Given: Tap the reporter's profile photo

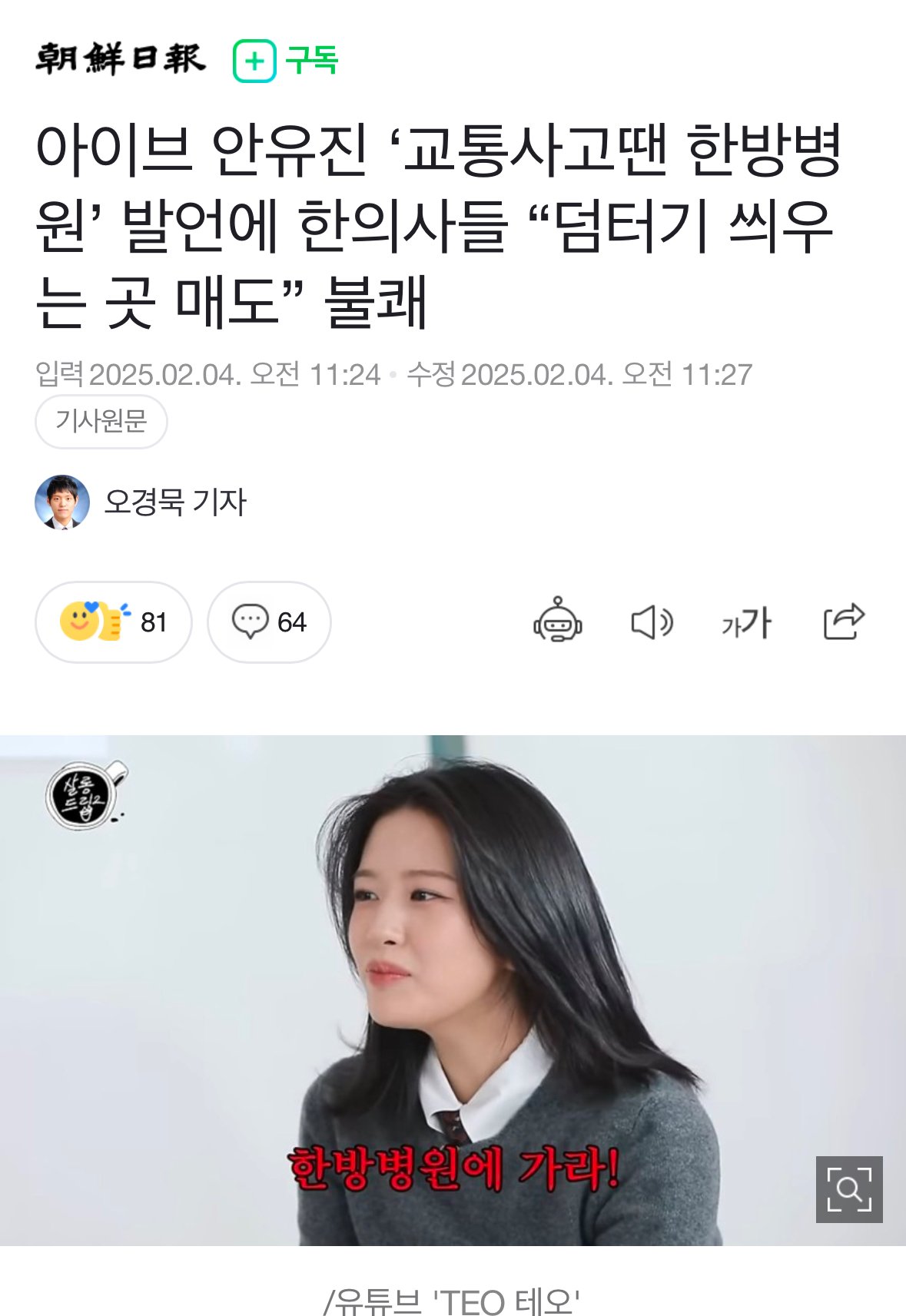Looking at the screenshot, I should tap(62, 502).
